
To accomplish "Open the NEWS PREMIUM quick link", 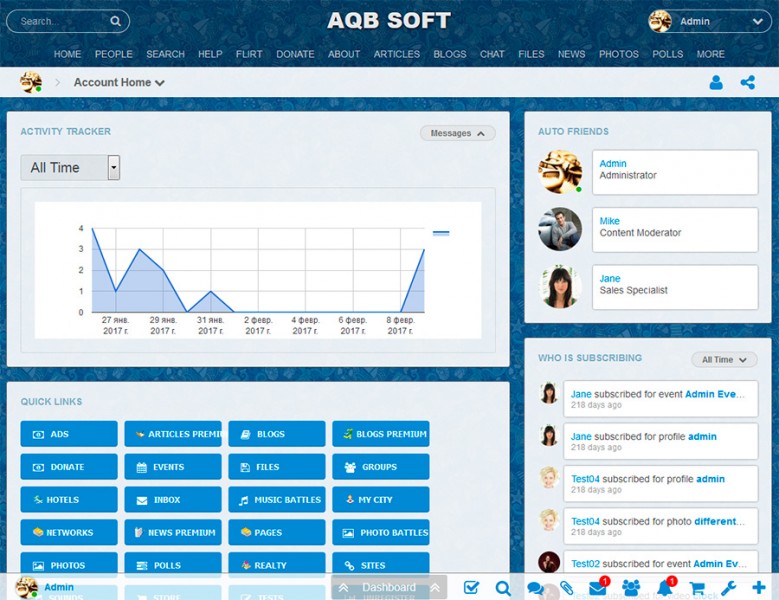I will point(173,532).
